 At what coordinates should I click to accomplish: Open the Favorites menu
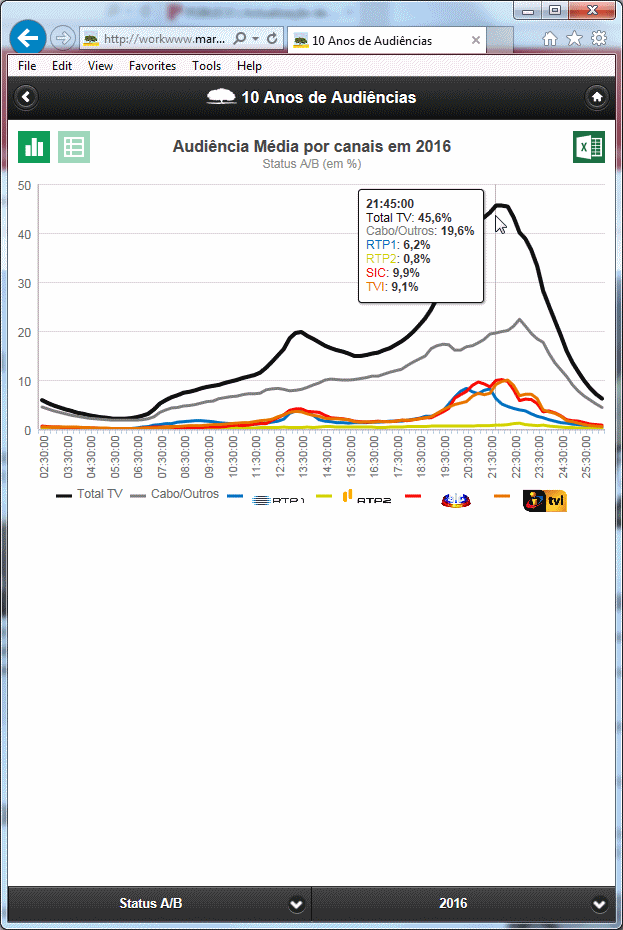click(152, 66)
